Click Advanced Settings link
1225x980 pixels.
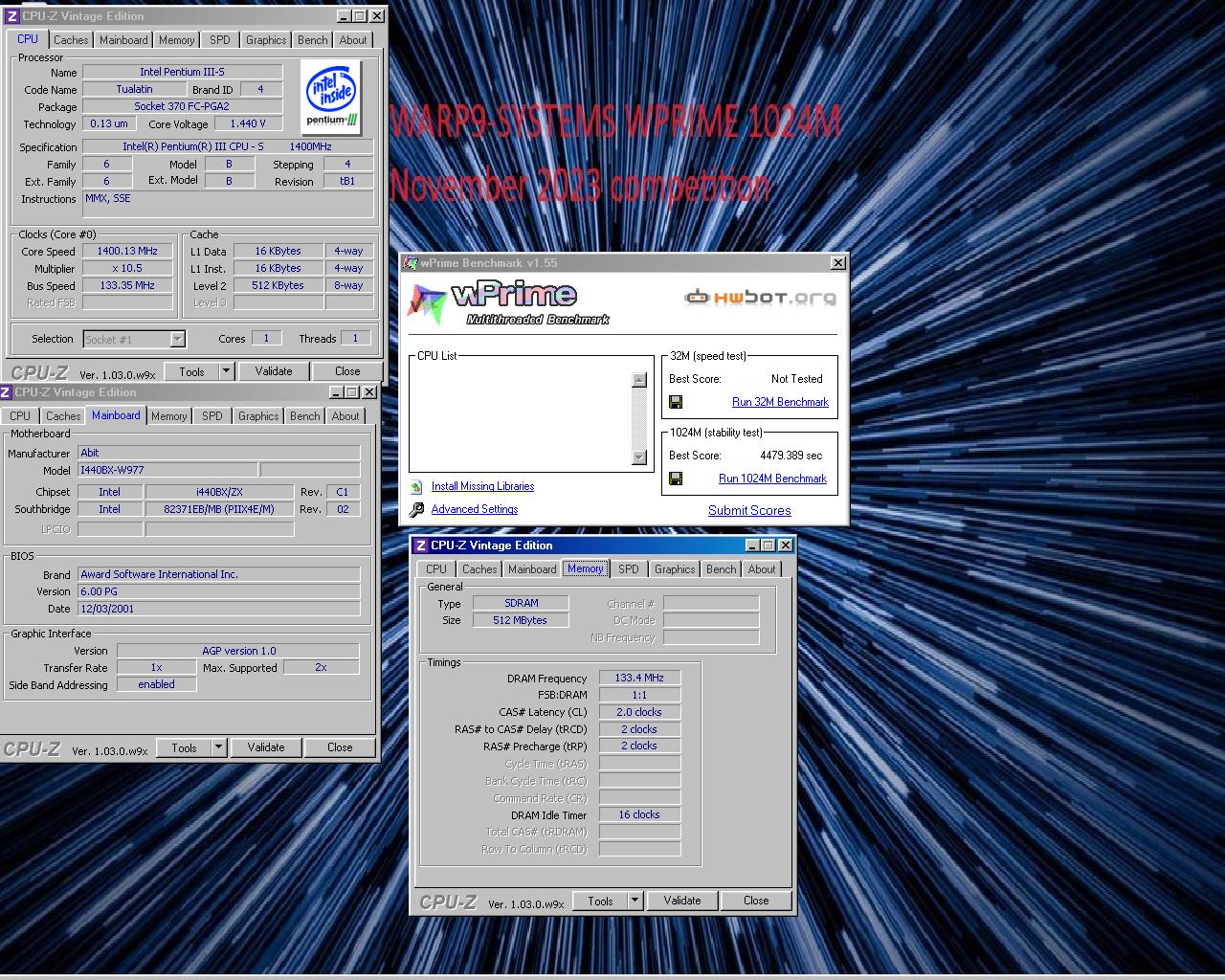click(475, 509)
